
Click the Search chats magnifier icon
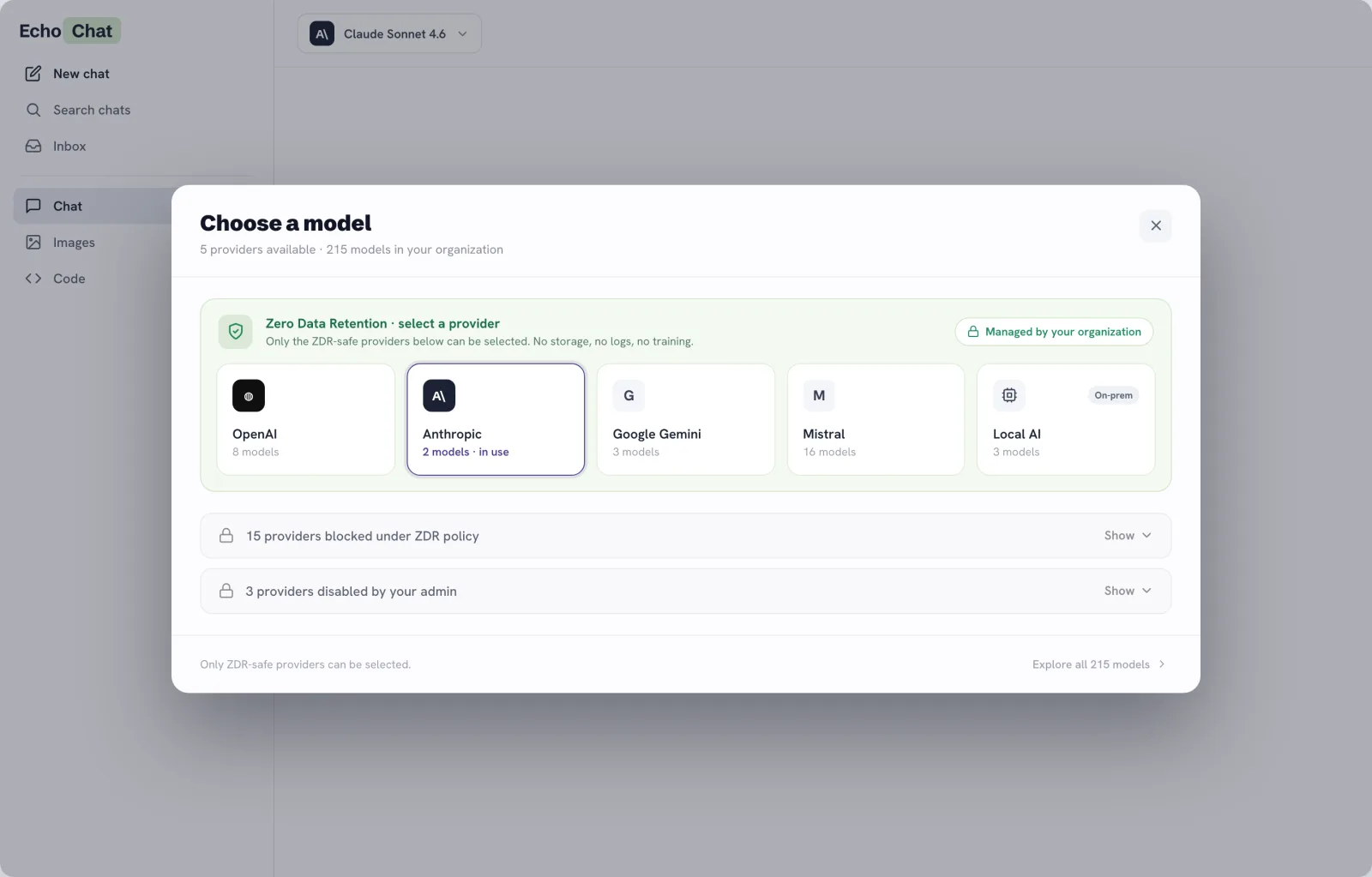[33, 110]
